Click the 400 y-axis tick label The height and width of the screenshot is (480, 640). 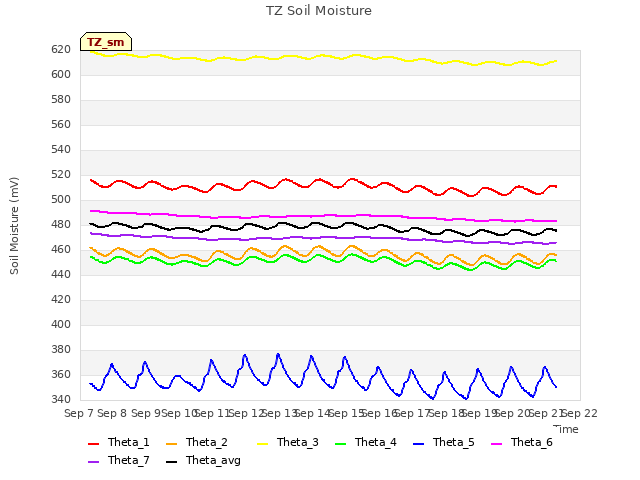61,324
